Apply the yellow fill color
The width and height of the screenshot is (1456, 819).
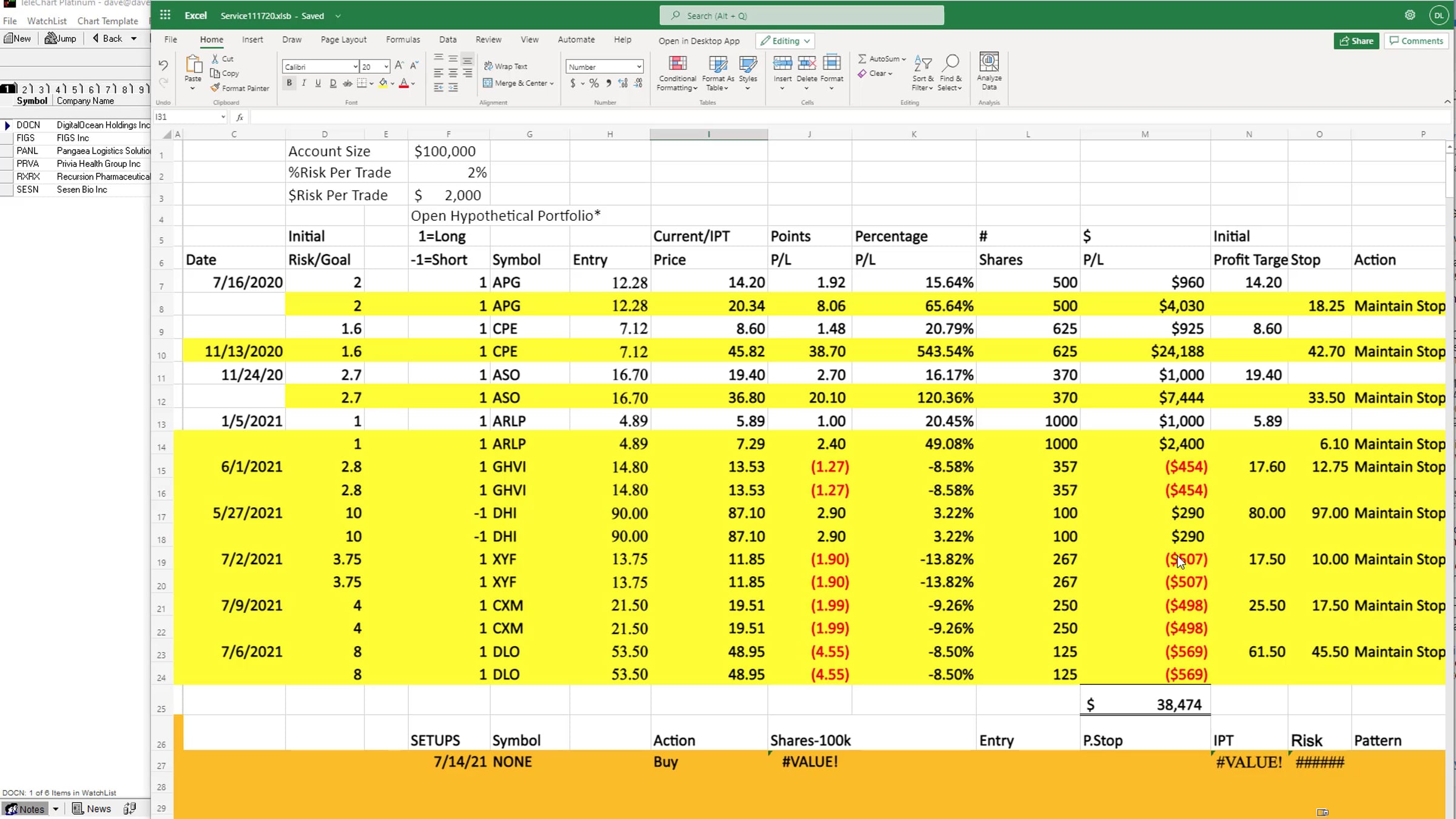pyautogui.click(x=383, y=83)
